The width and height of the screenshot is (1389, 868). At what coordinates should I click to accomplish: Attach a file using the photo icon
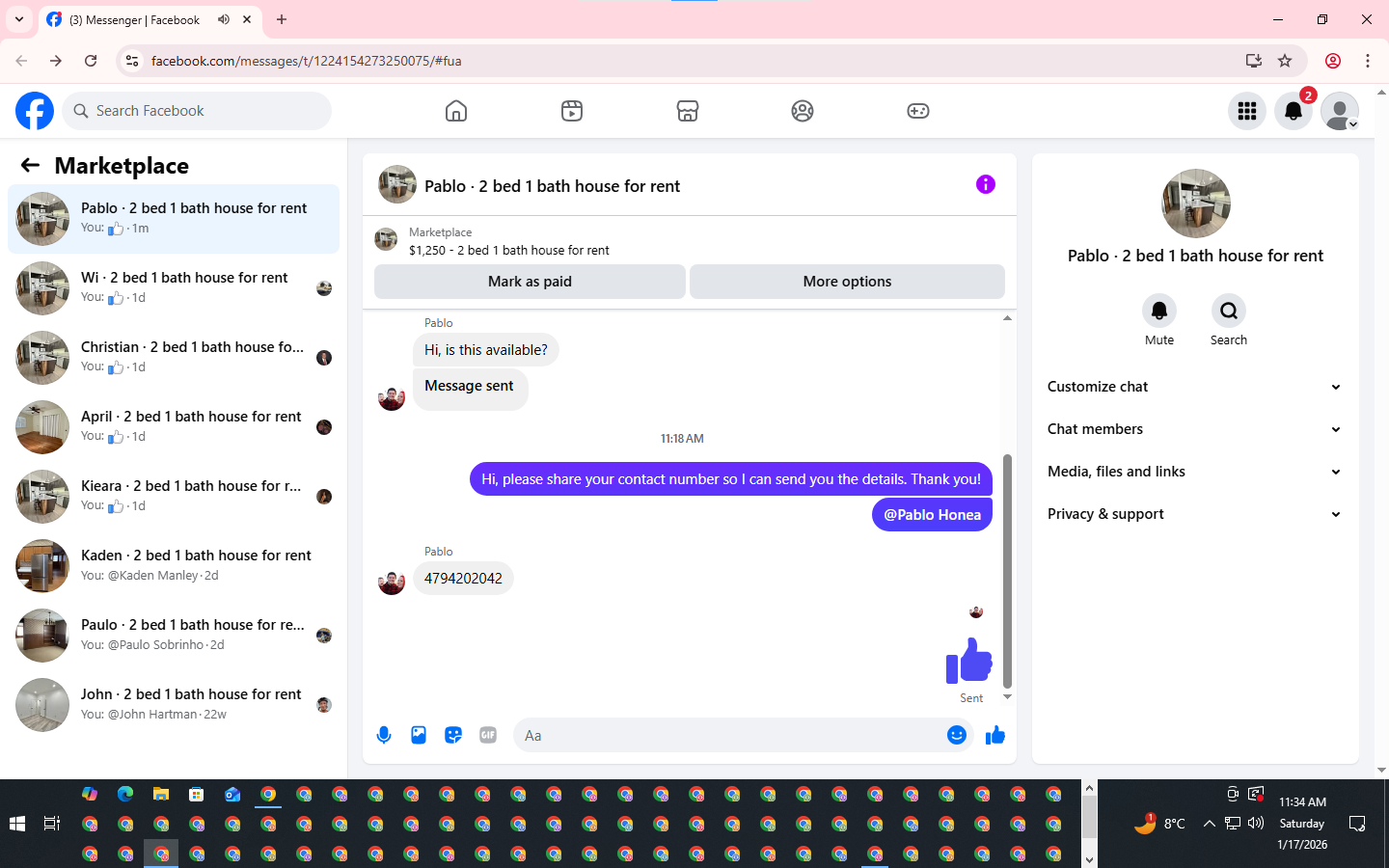coord(419,735)
